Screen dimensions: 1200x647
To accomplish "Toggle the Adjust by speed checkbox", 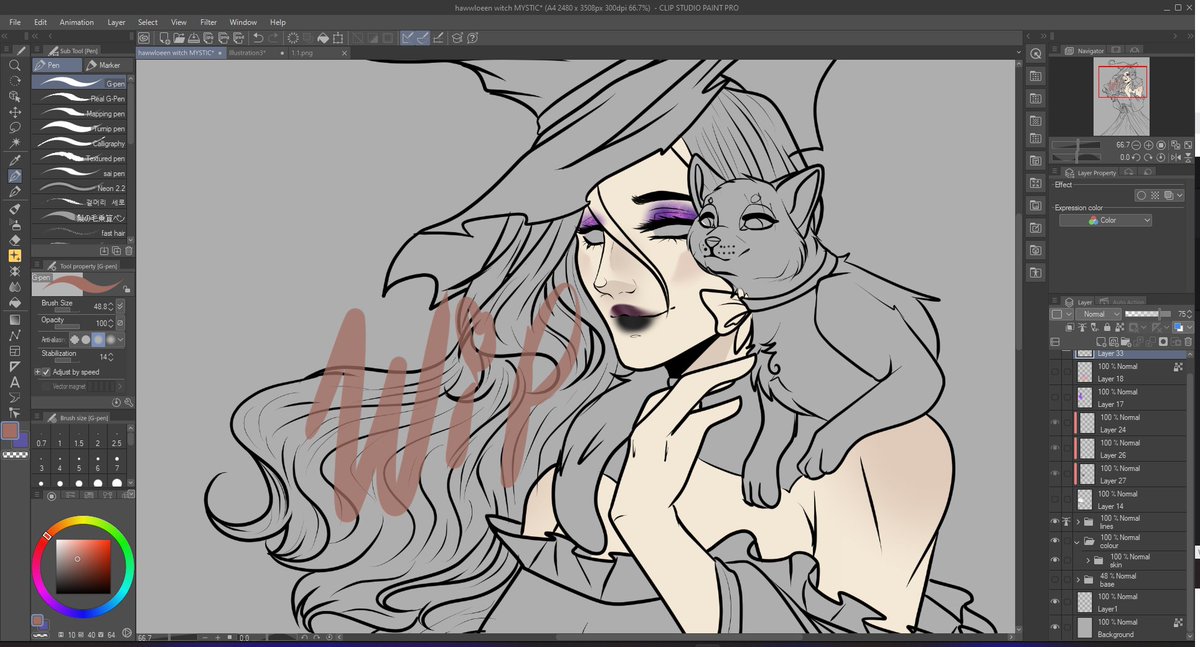I will tap(46, 372).
